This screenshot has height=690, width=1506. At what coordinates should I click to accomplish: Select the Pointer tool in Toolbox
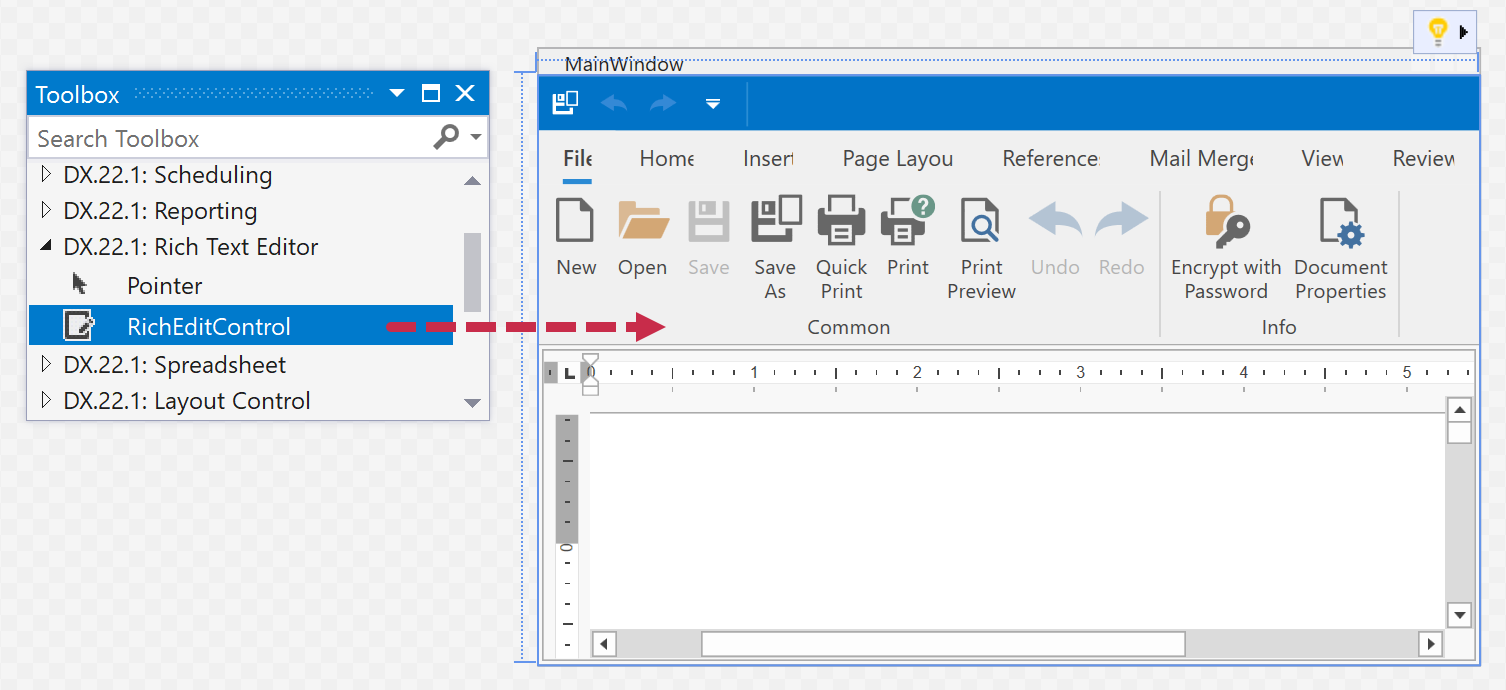[x=164, y=286]
